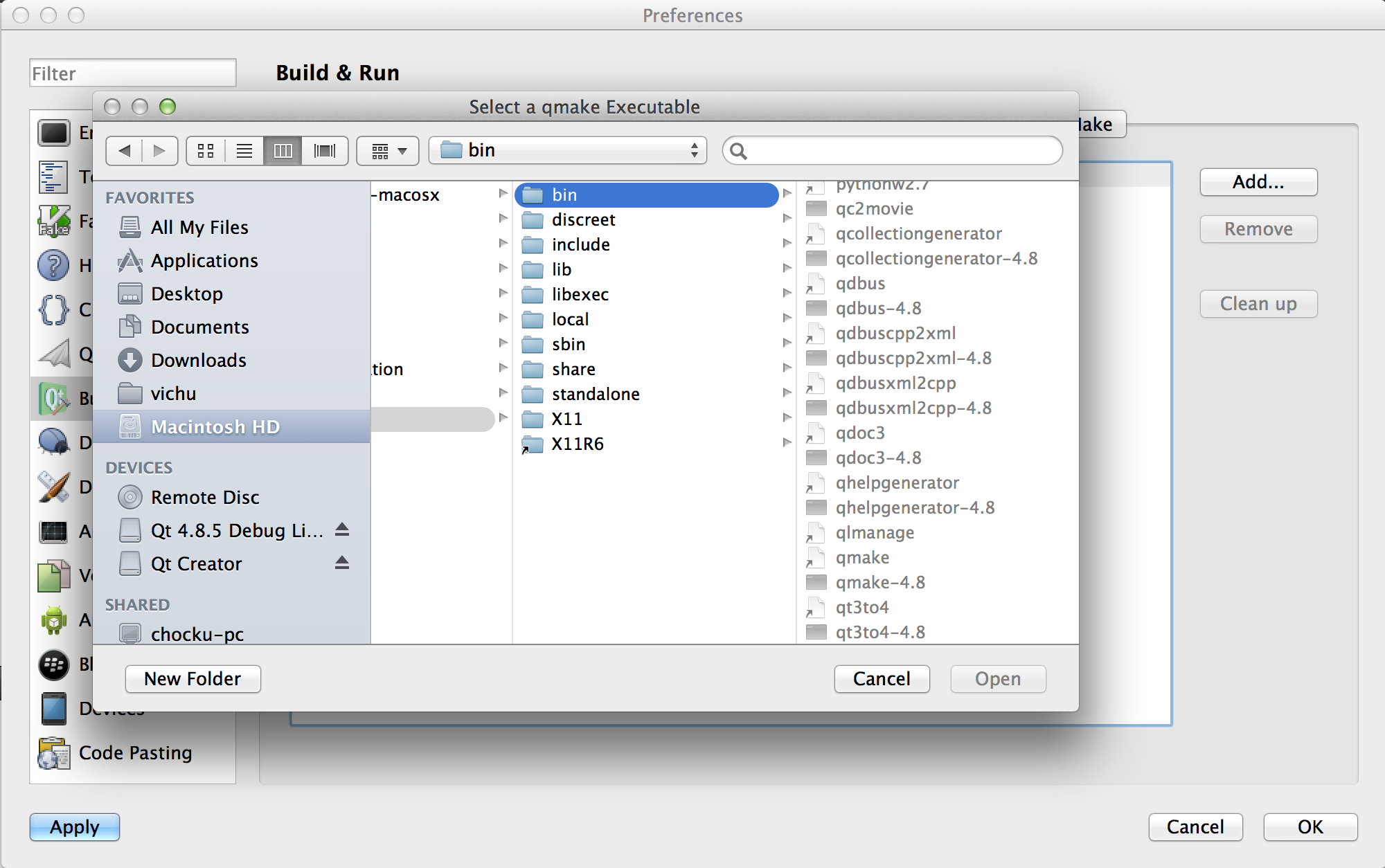Eject the Qt 4.8.5 Debug Libraries volume
The width and height of the screenshot is (1385, 868).
(341, 530)
